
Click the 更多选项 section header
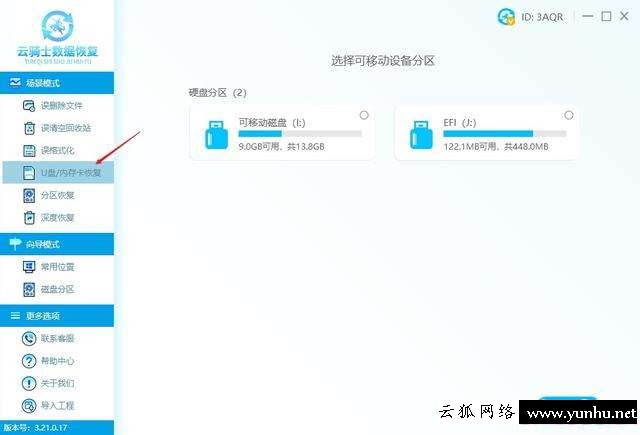57,315
